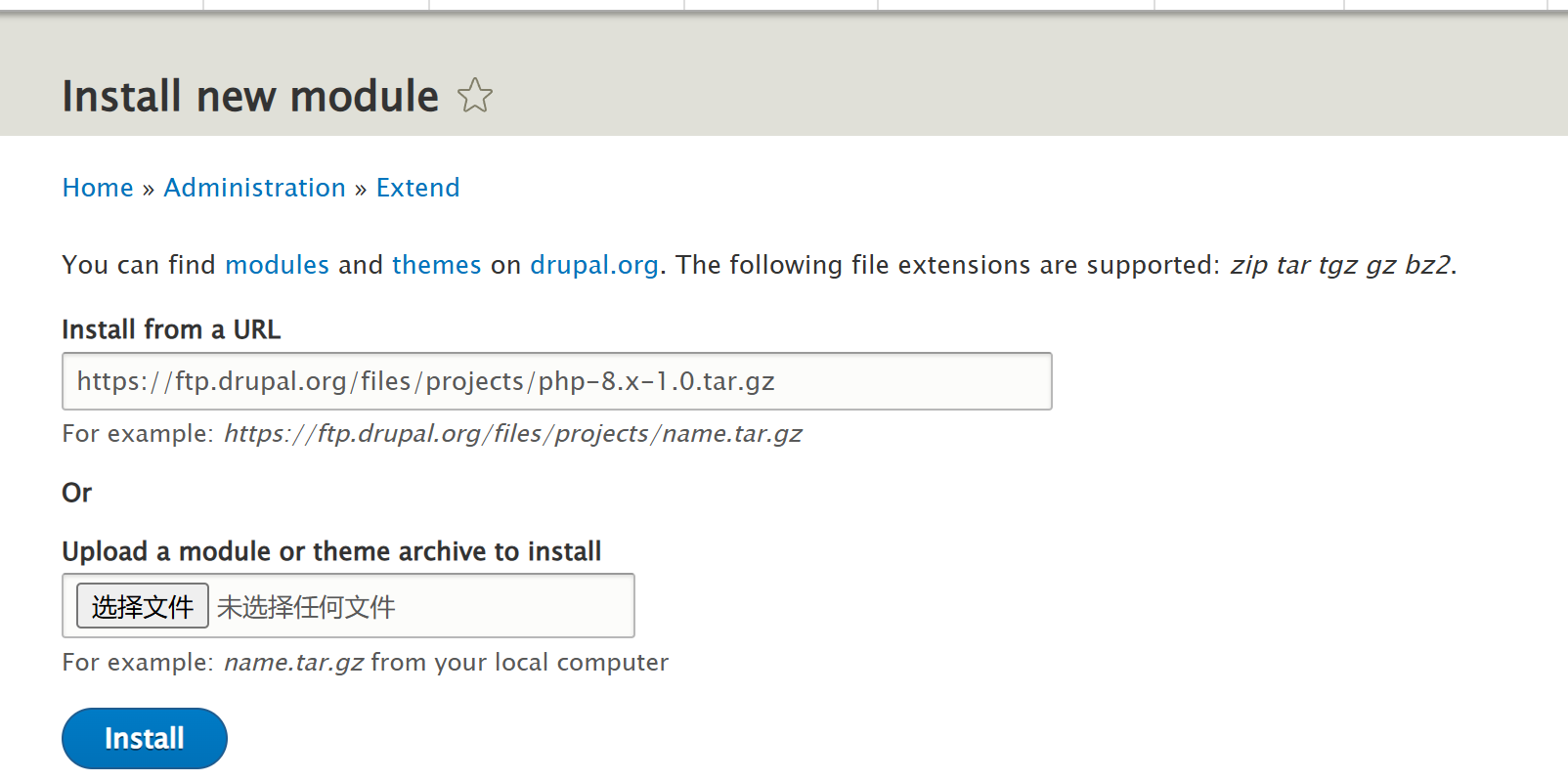Click the "Install new module" page heading
Image resolution: width=1568 pixels, height=781 pixels.
(250, 96)
